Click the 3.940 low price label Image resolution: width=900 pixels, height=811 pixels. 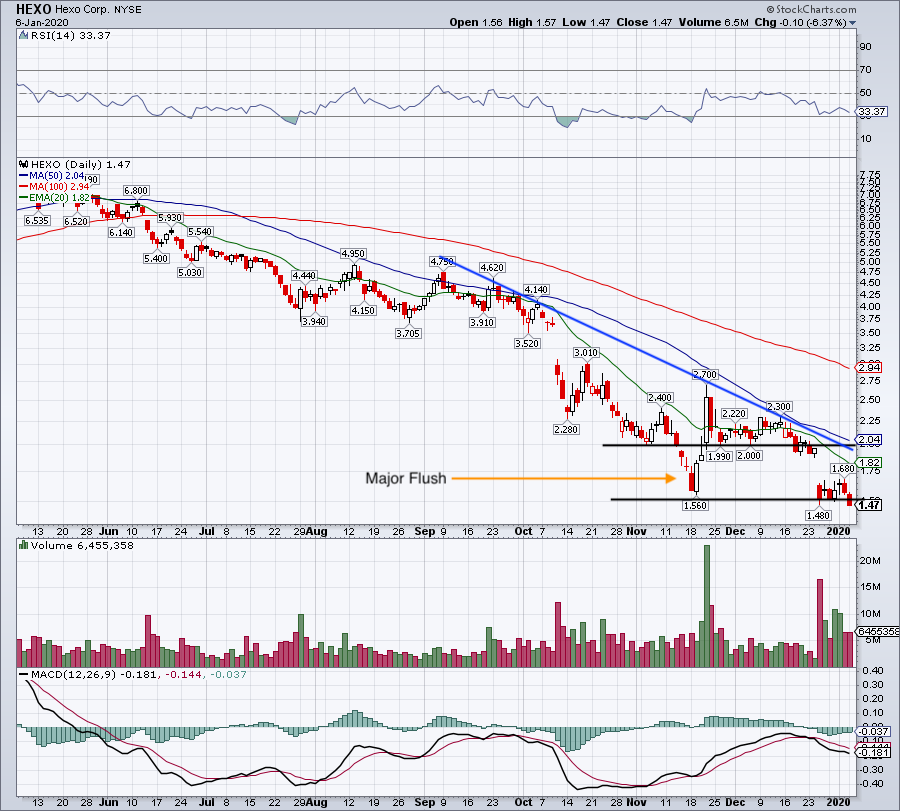314,321
